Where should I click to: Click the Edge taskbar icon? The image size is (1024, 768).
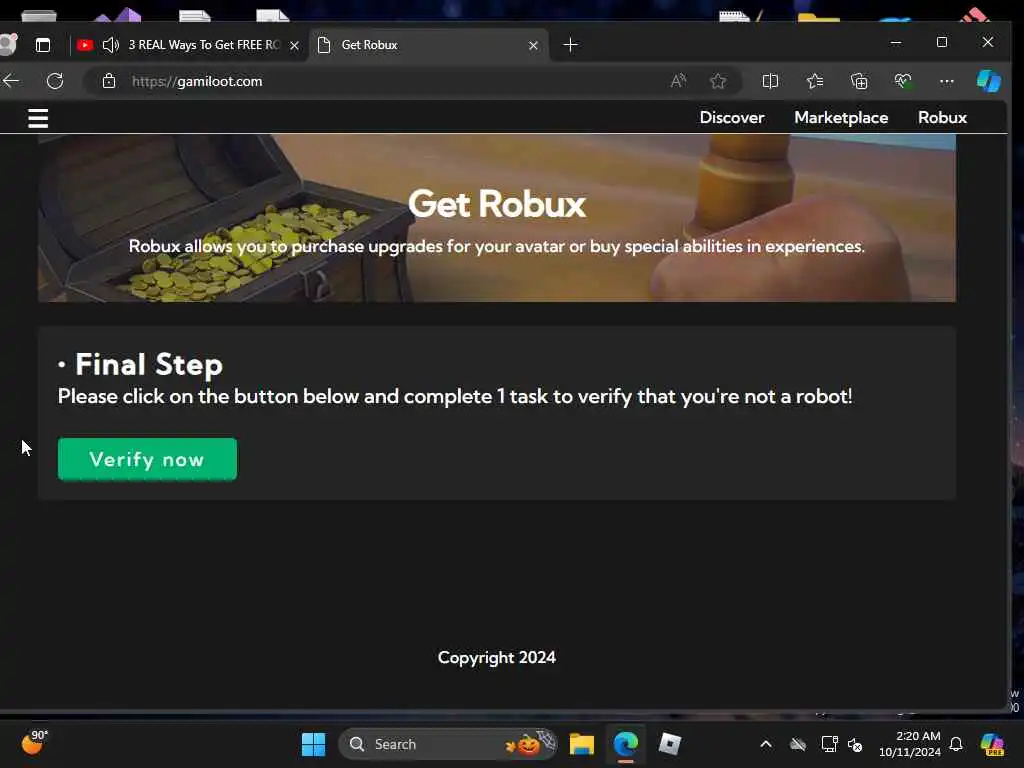626,744
